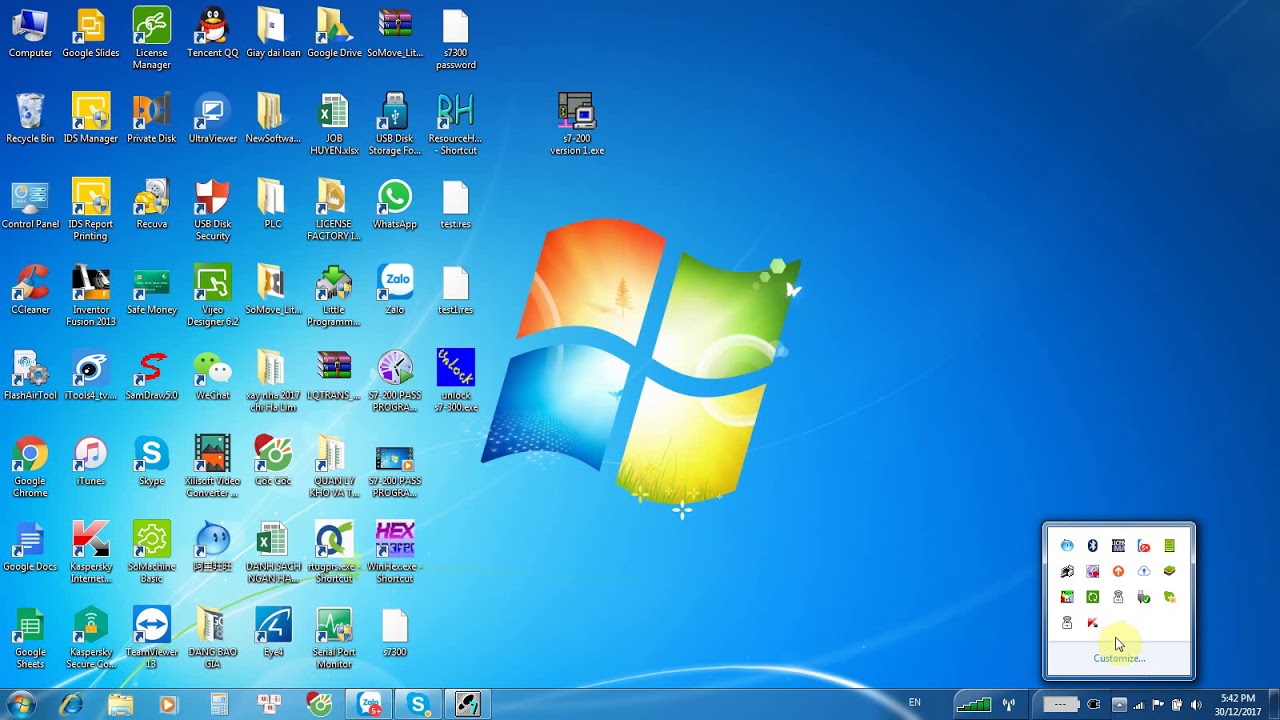Select the iTunes desktop icon
Screen dimensions: 1280x720
pyautogui.click(x=90, y=461)
